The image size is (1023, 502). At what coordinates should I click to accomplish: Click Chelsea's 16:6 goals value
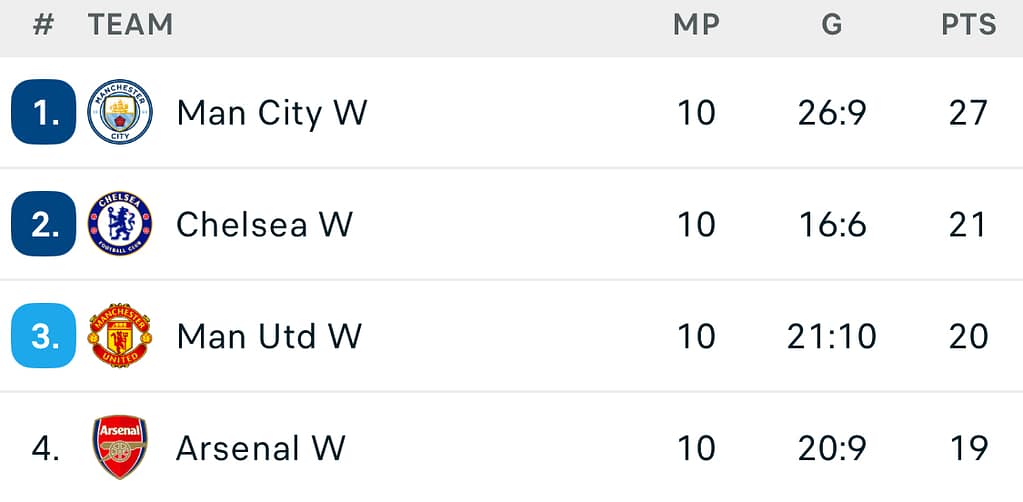[832, 225]
